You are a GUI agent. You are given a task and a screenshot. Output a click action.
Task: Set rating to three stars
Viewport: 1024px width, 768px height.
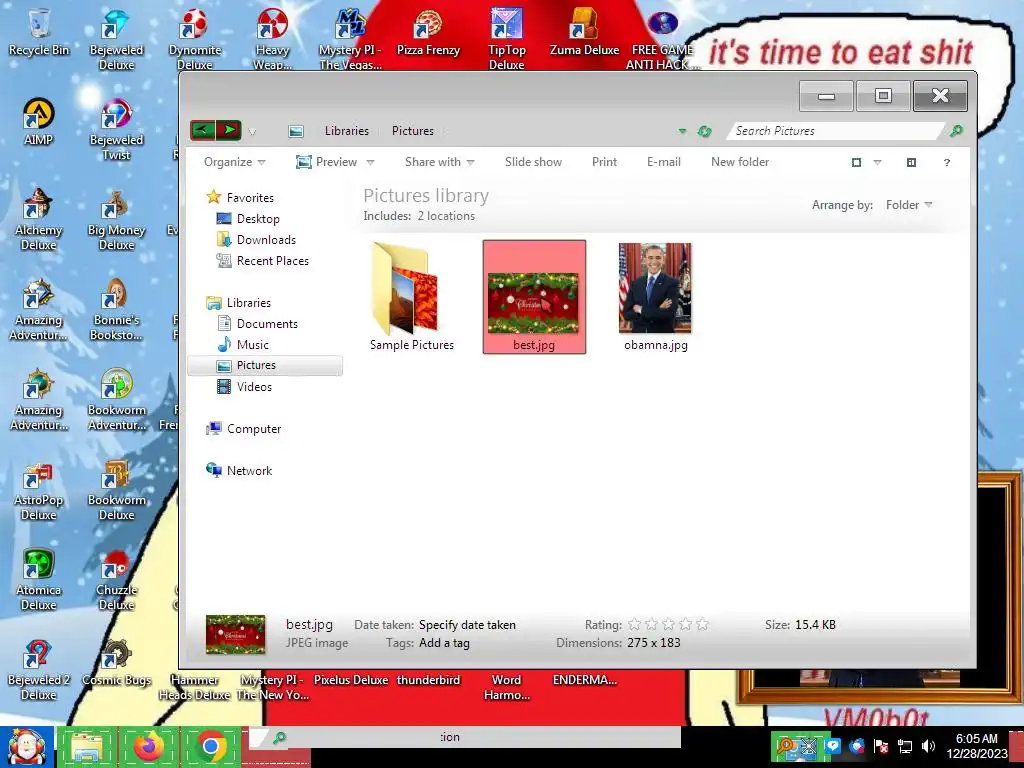[x=668, y=624]
